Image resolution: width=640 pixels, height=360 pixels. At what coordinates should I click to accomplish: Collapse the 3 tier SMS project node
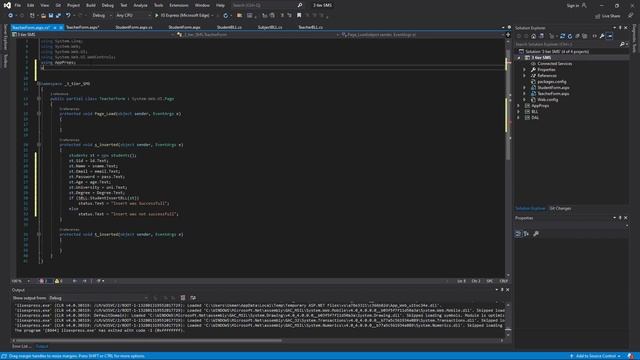(519, 58)
